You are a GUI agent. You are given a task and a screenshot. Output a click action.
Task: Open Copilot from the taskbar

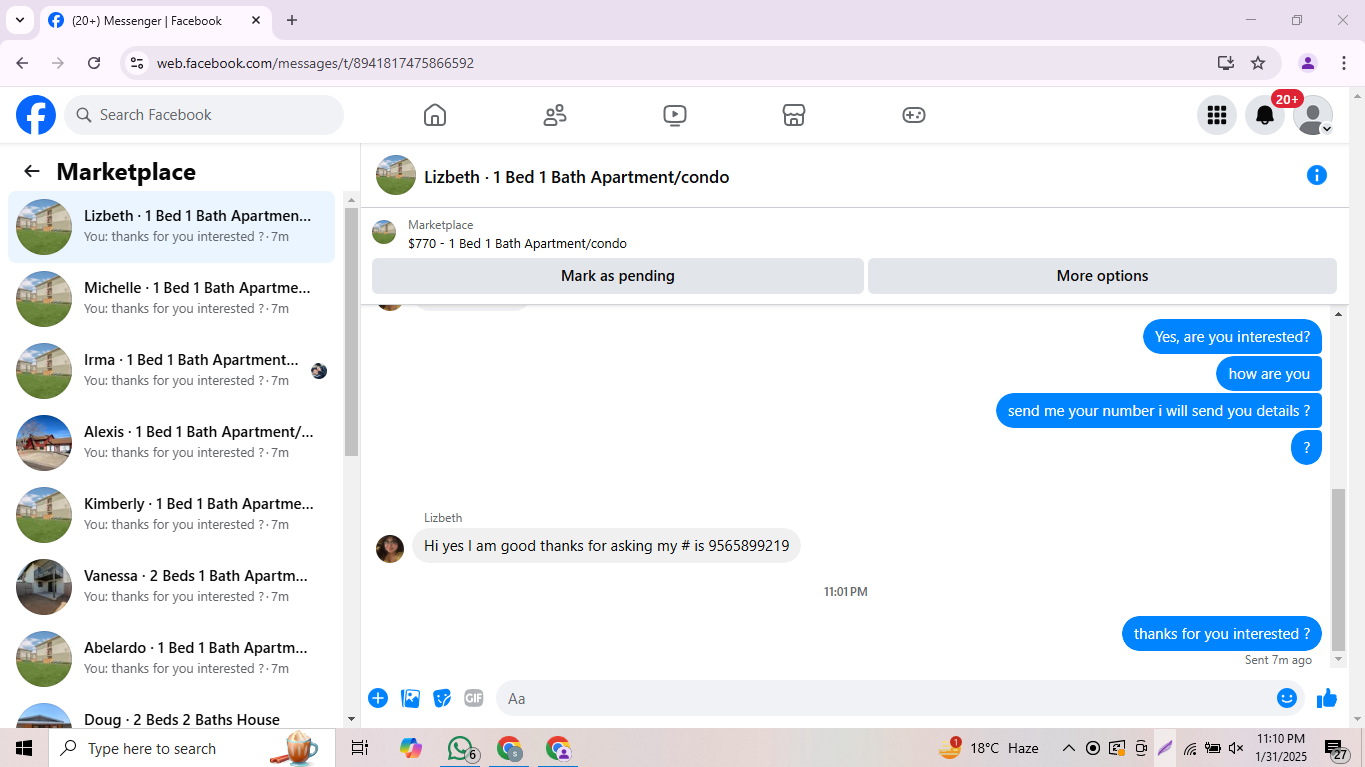(410, 748)
